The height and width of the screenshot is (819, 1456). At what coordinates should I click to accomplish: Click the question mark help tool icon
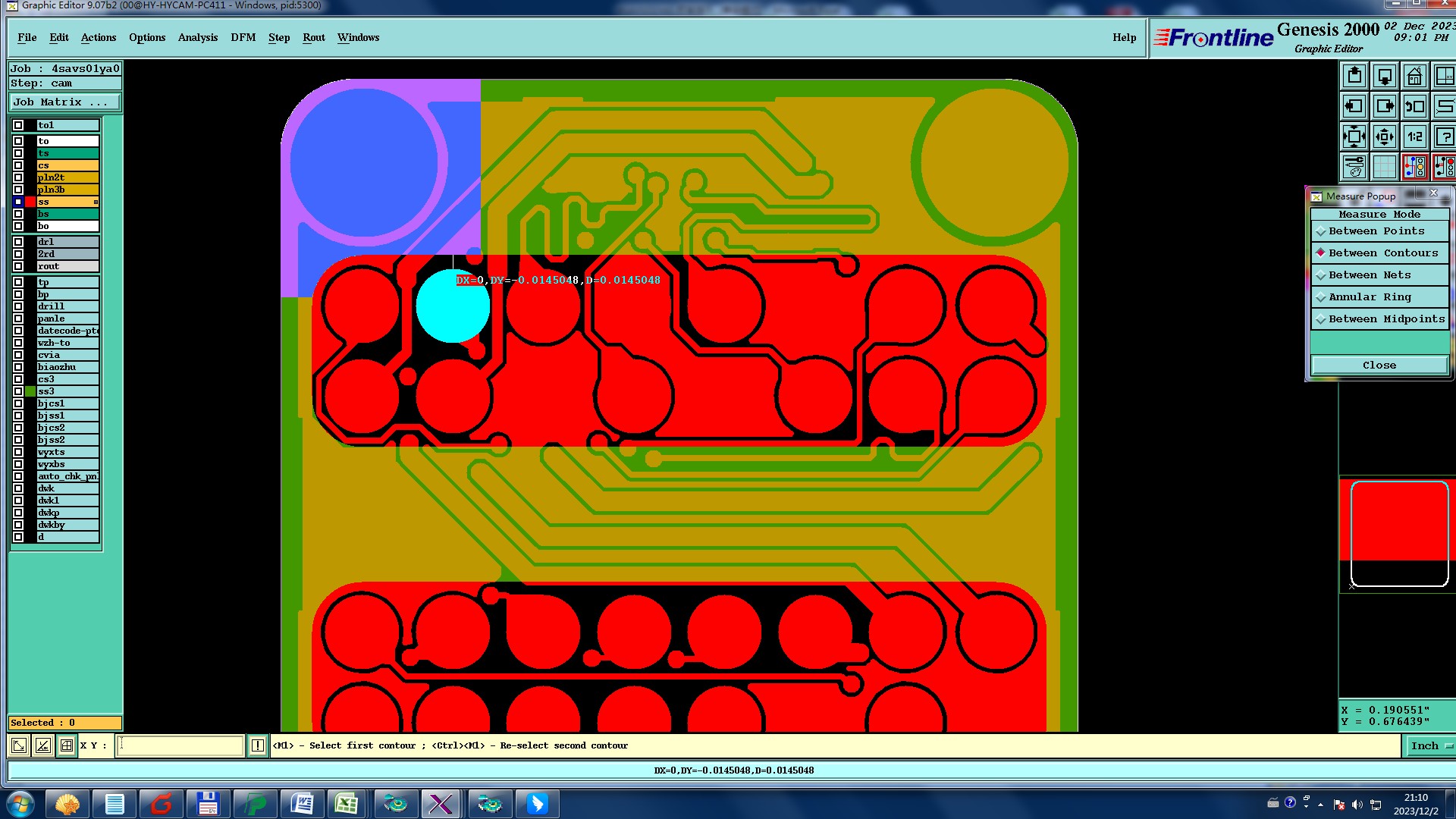(x=1444, y=136)
